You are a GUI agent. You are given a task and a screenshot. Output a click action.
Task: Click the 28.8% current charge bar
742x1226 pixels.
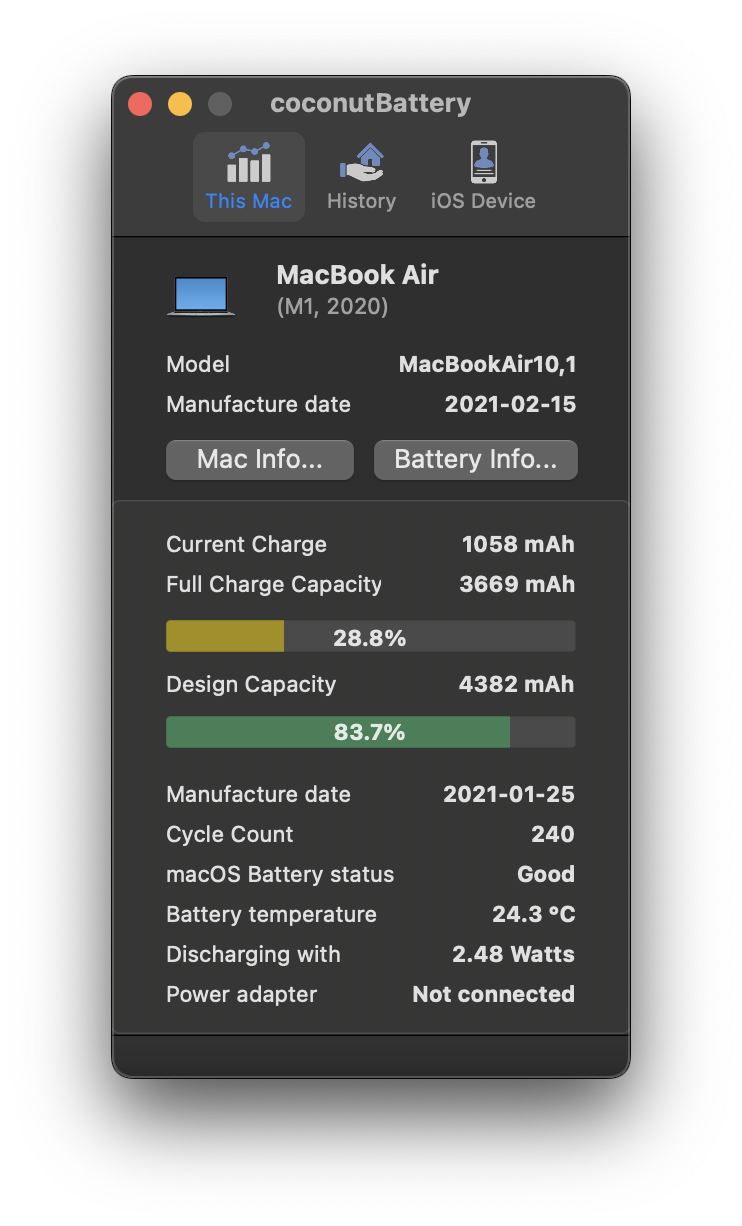point(371,637)
